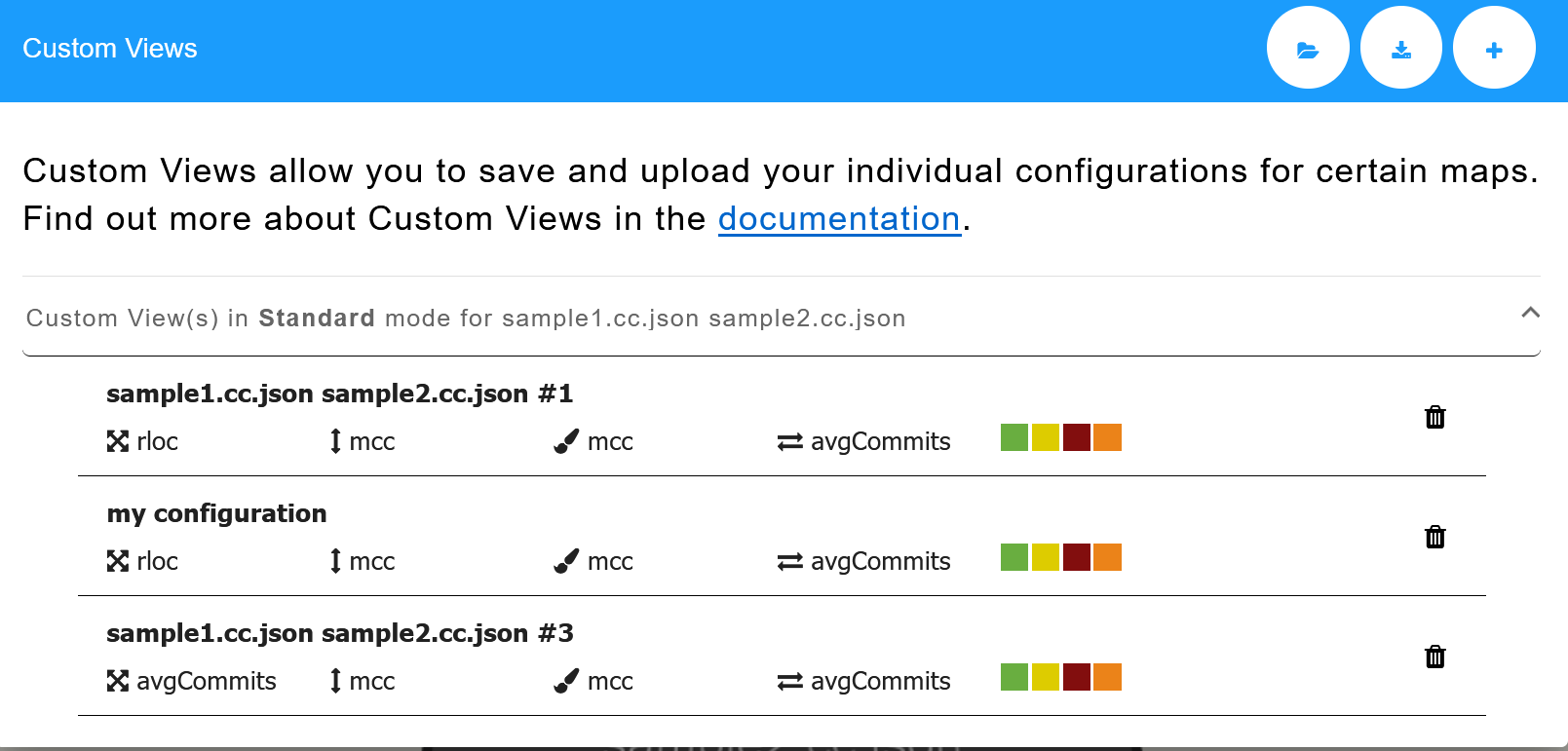
Task: Click yellow color swatch in view #1
Action: coord(1046,437)
